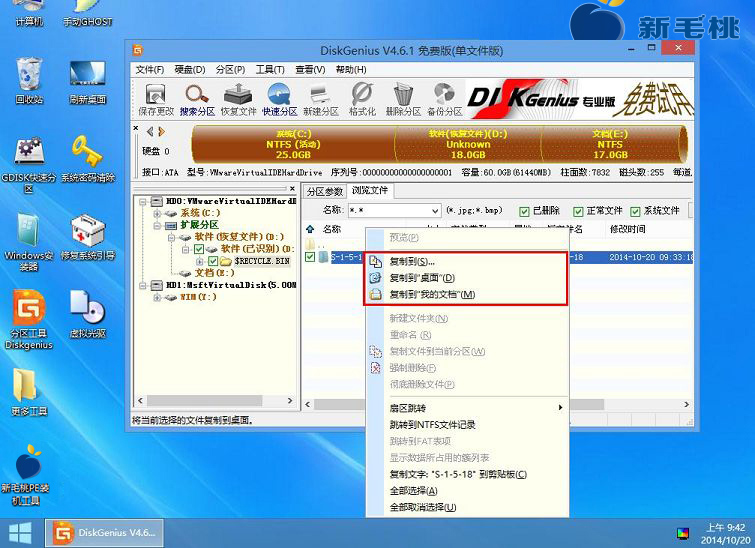Expand the WIN(Y:) tree node
Viewport: 755px width, 548px height.
pyautogui.click(x=157, y=298)
